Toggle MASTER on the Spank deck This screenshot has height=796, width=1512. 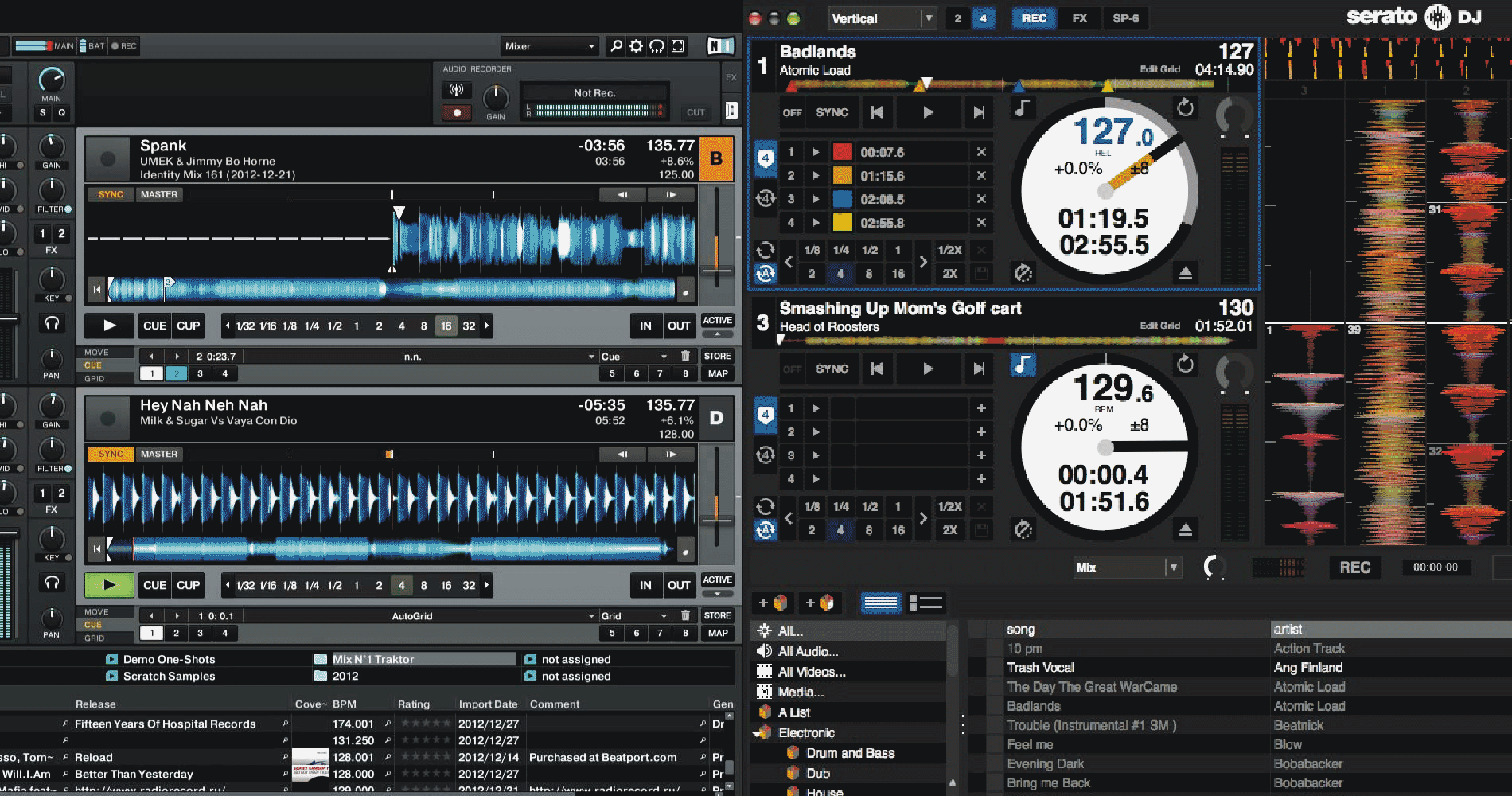coord(159,193)
